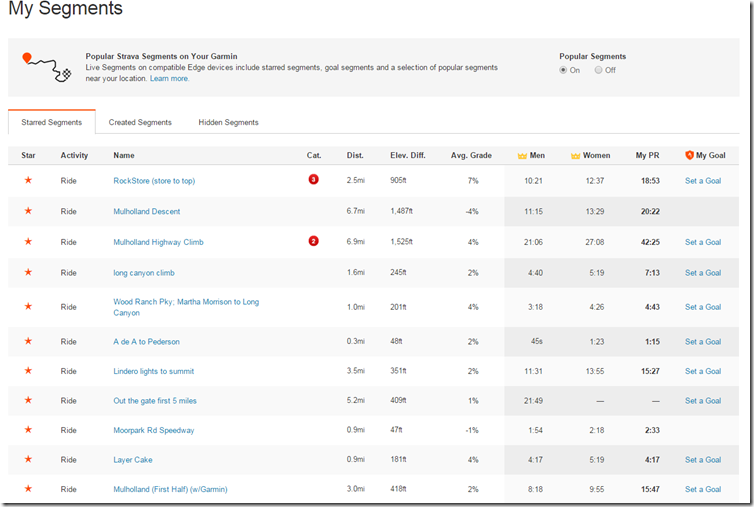
Task: Unstar the long canyon climb segment
Action: click(x=28, y=272)
